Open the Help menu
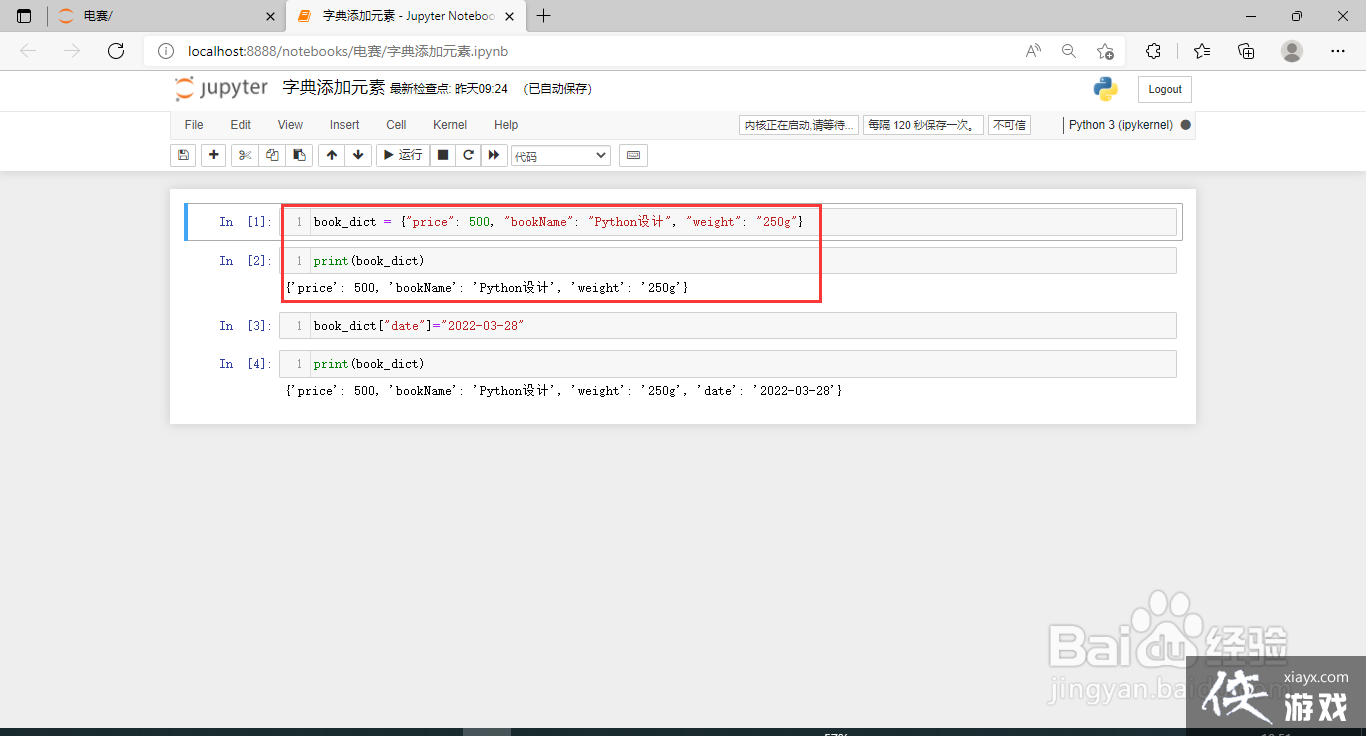 click(x=506, y=125)
